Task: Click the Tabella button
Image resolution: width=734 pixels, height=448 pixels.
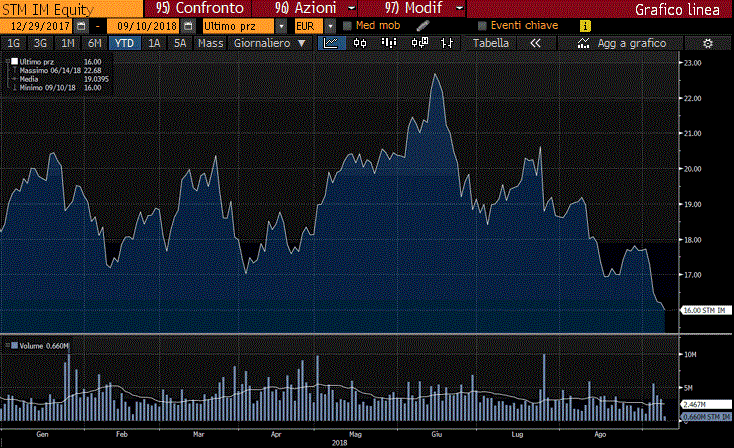Action: pos(491,43)
